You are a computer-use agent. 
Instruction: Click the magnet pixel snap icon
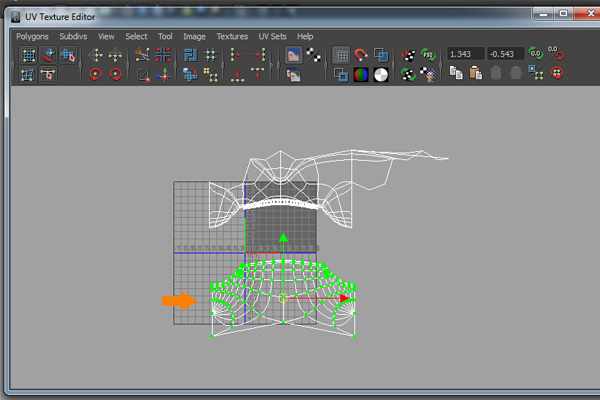[x=362, y=55]
